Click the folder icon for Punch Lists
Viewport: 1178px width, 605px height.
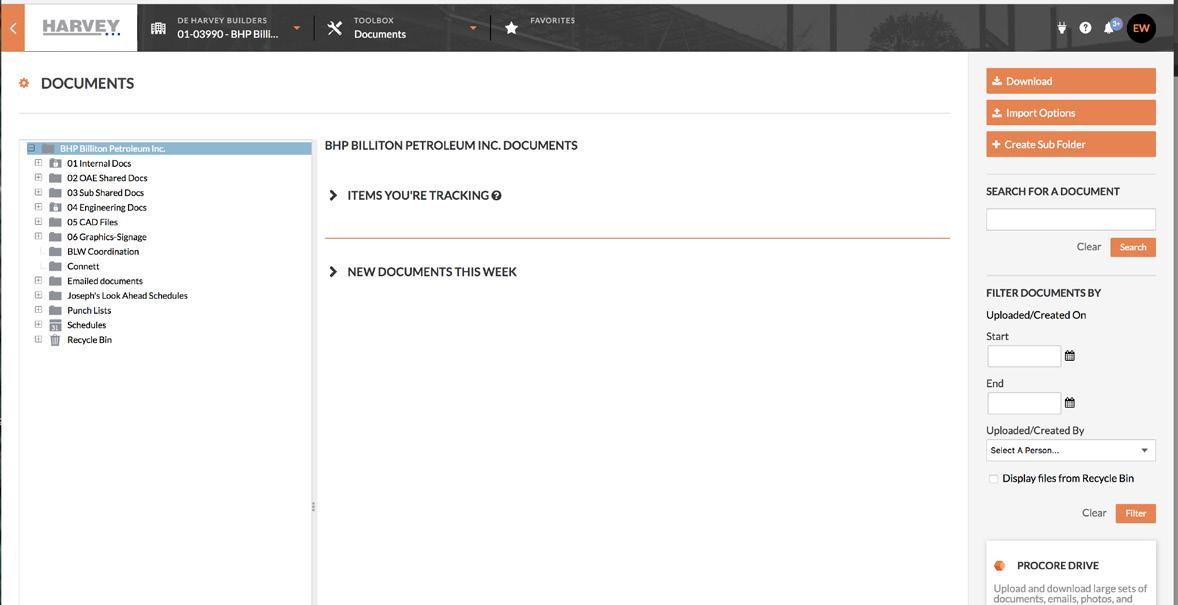click(x=55, y=310)
